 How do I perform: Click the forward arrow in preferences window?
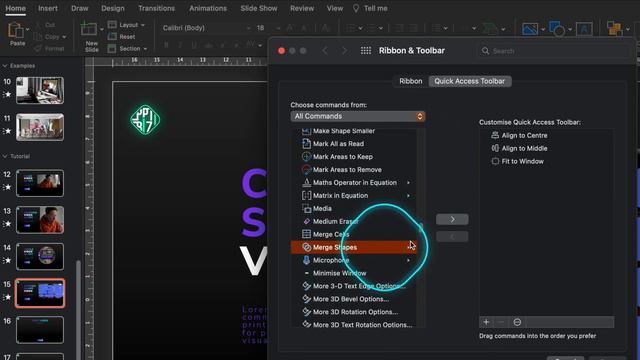point(344,51)
